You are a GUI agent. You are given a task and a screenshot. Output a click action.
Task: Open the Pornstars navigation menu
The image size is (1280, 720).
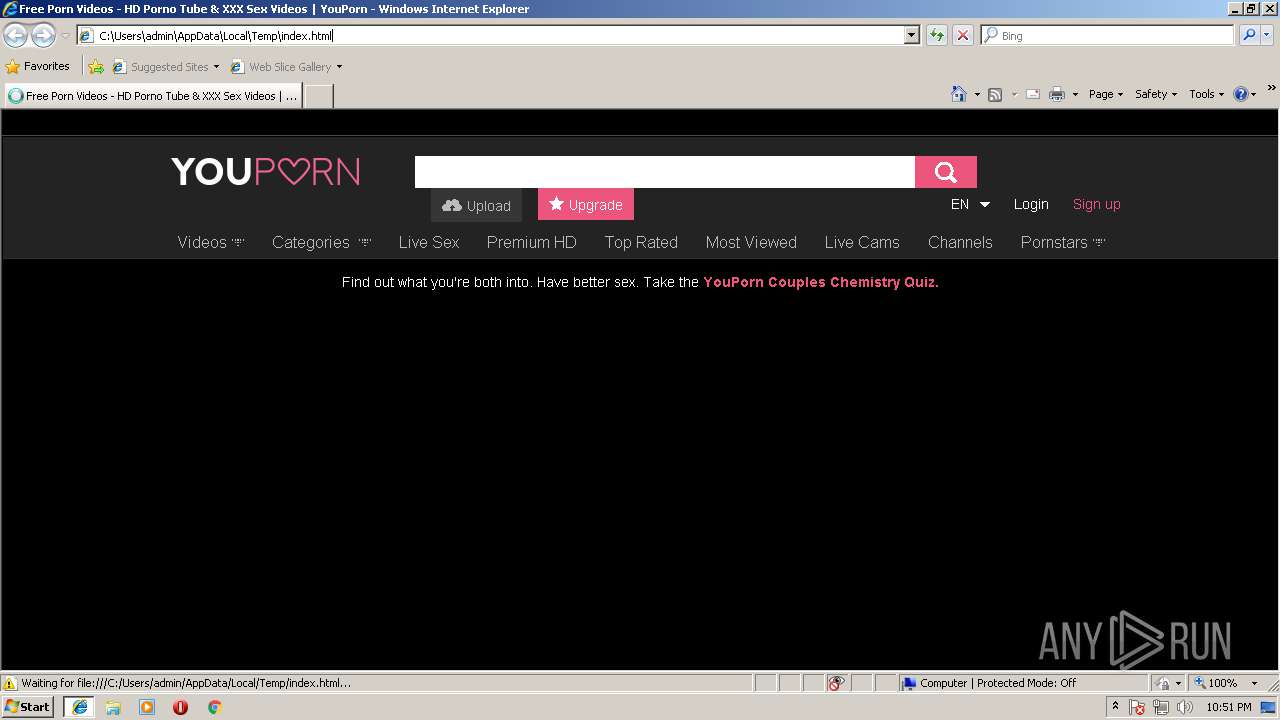pyautogui.click(x=1063, y=242)
